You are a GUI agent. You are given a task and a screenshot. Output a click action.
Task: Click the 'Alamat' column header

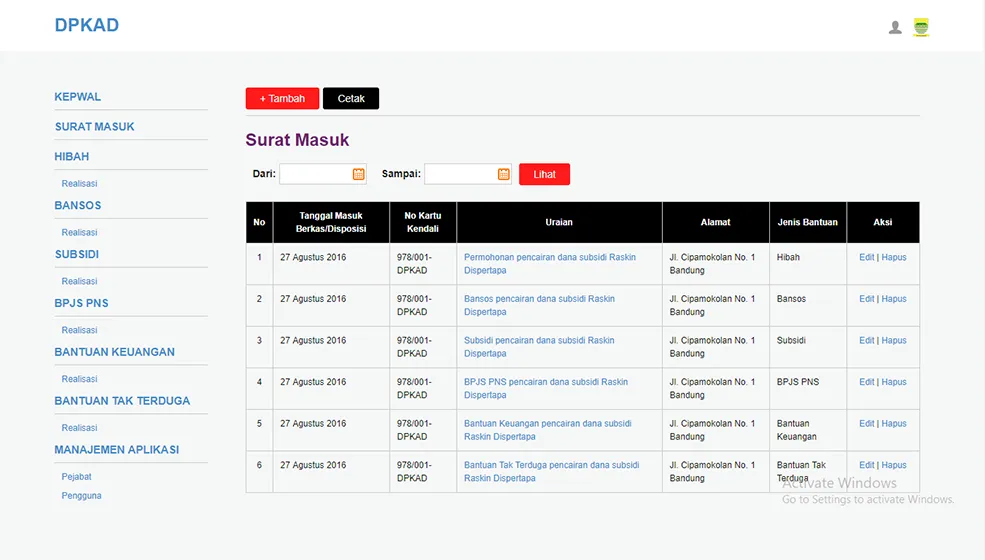click(x=716, y=222)
